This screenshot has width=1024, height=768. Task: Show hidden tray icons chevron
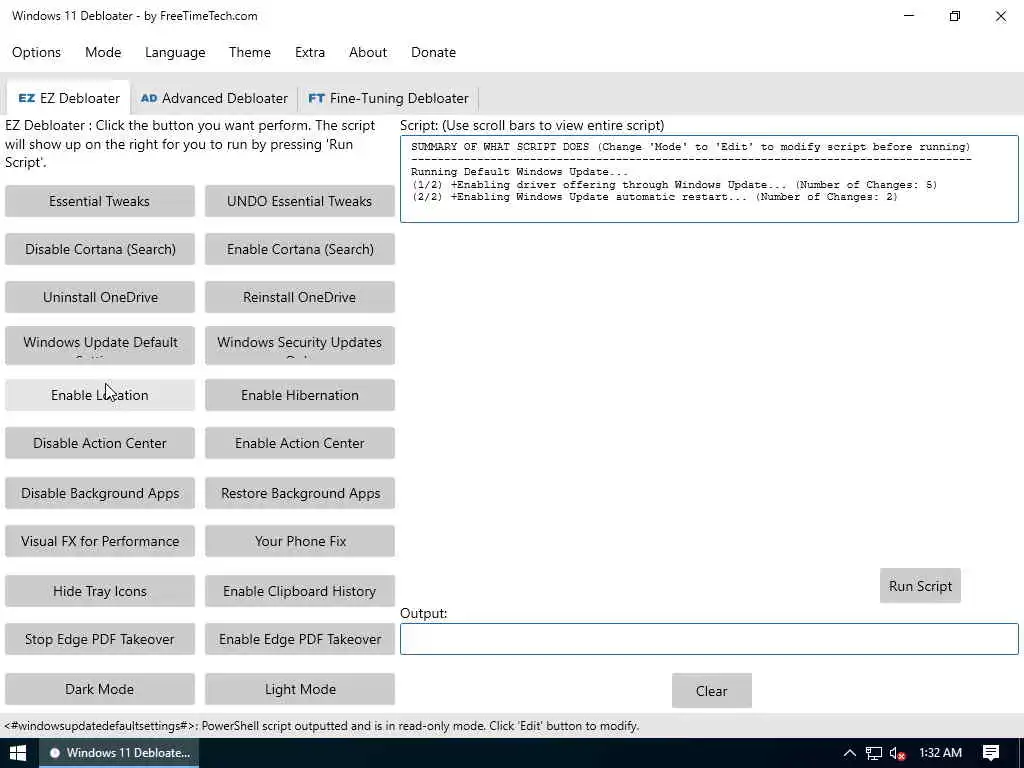point(850,753)
